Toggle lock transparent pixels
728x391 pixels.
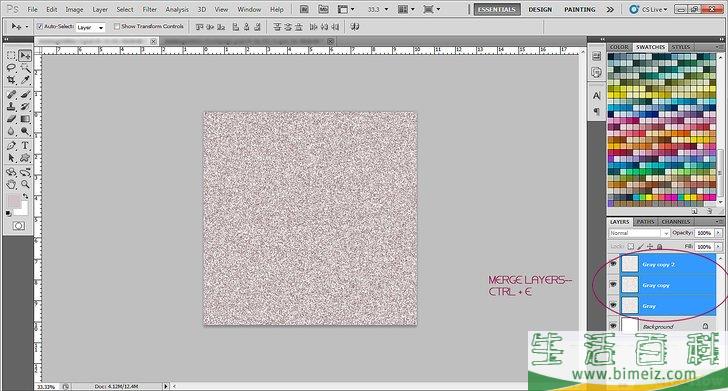click(630, 247)
